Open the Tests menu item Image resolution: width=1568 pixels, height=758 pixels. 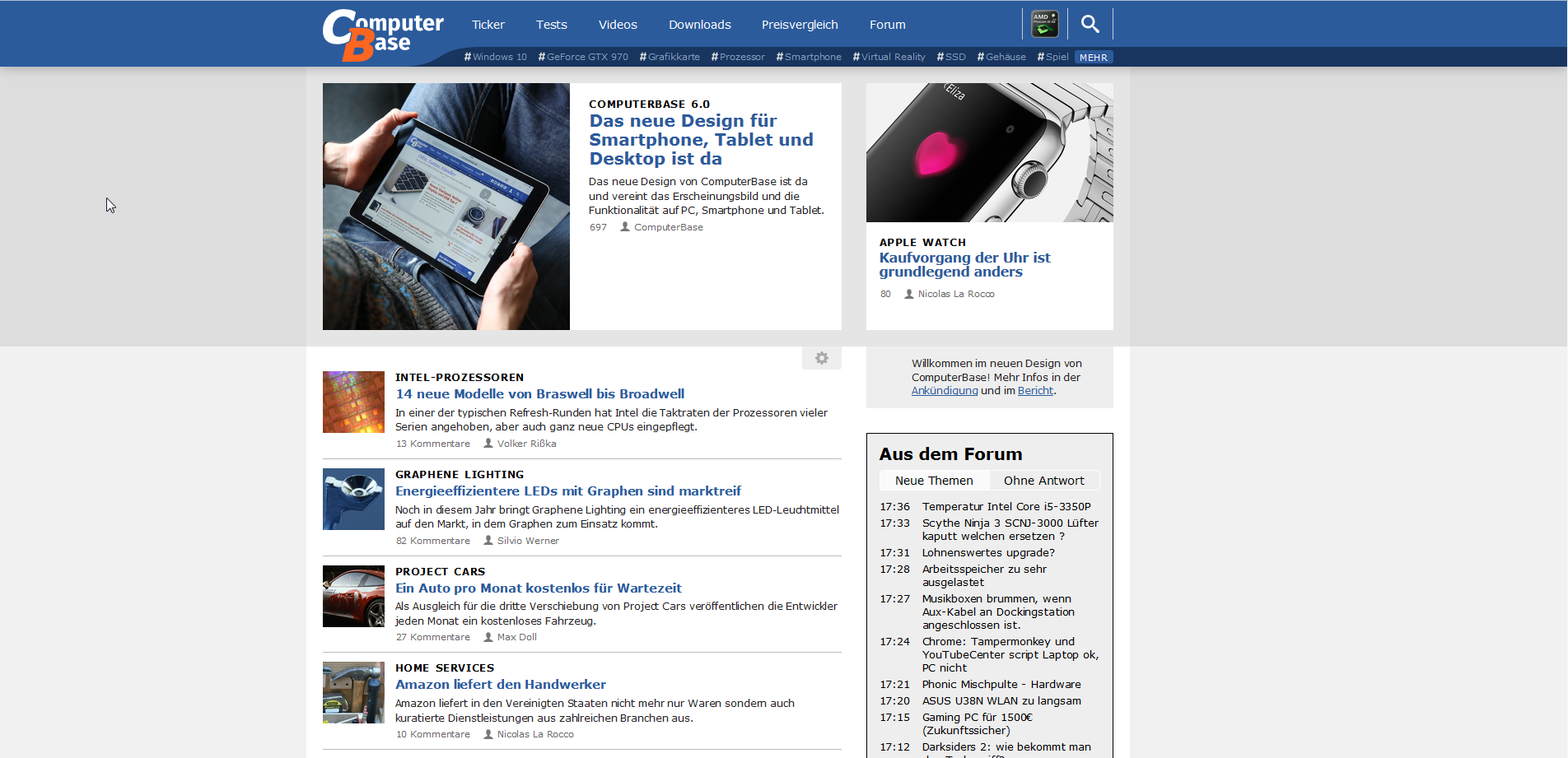(552, 25)
